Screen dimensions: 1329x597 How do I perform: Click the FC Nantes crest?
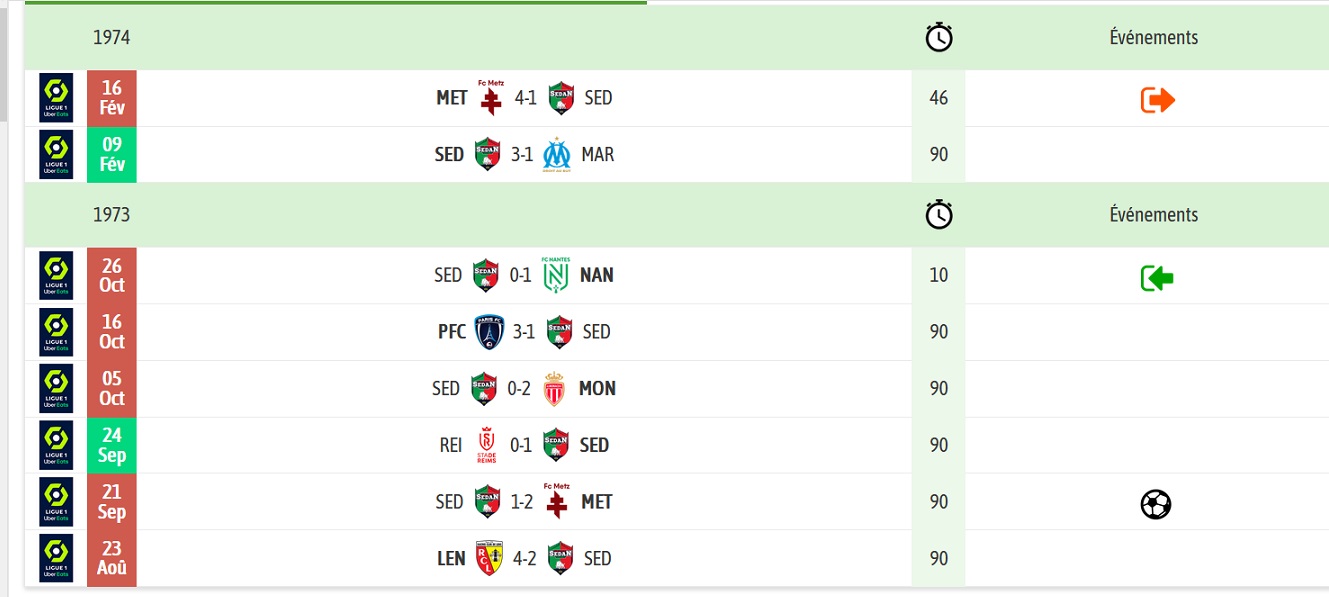(555, 273)
